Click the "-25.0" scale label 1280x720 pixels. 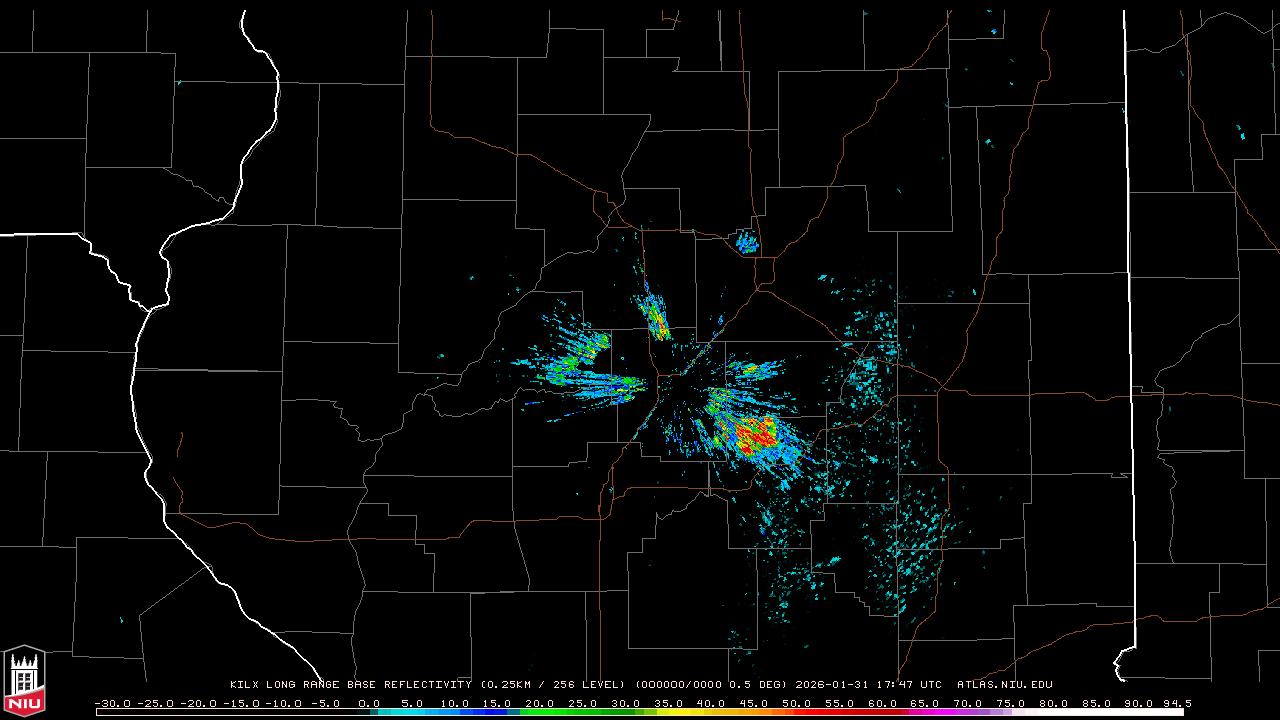coord(156,703)
